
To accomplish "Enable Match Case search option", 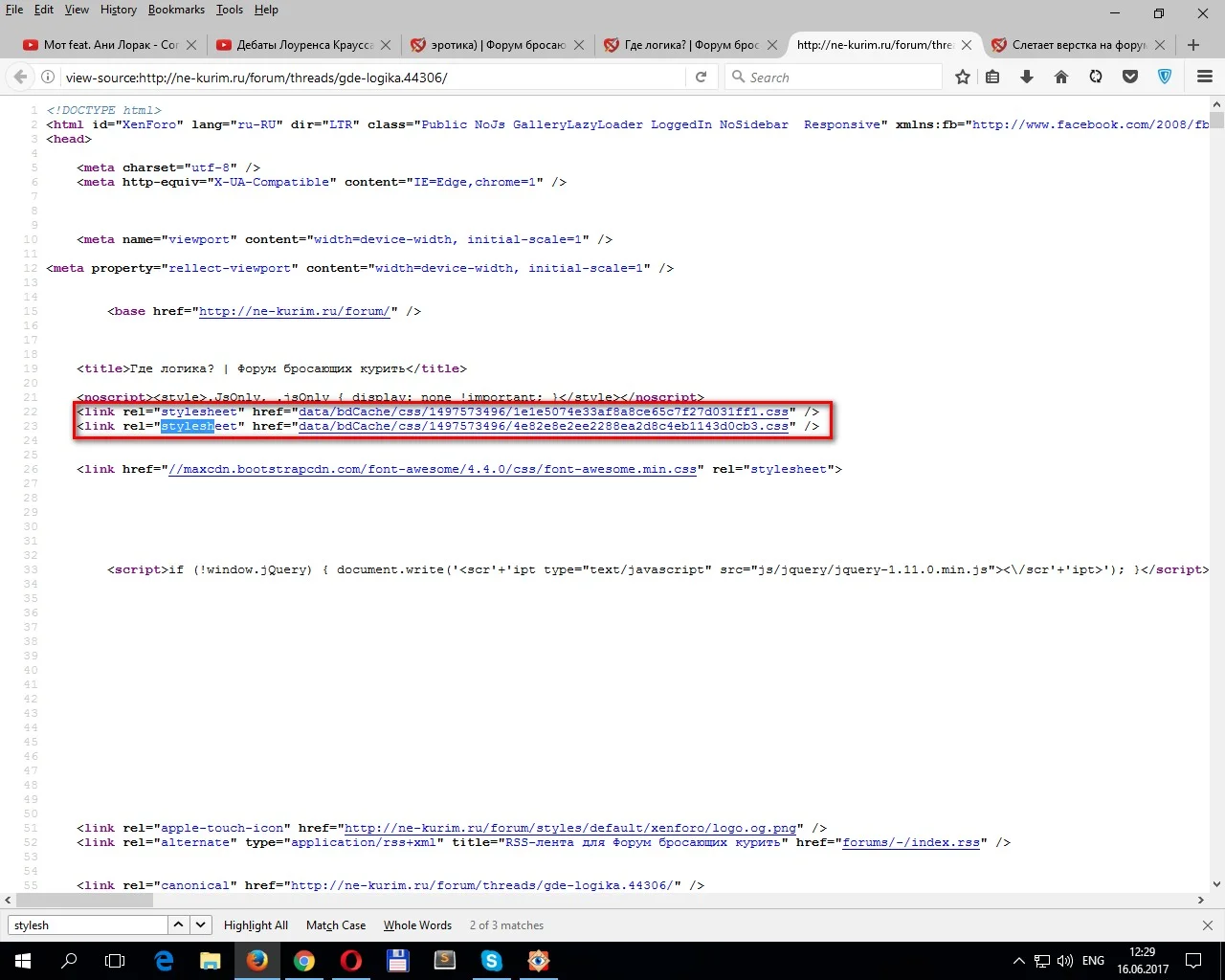I will coord(336,925).
